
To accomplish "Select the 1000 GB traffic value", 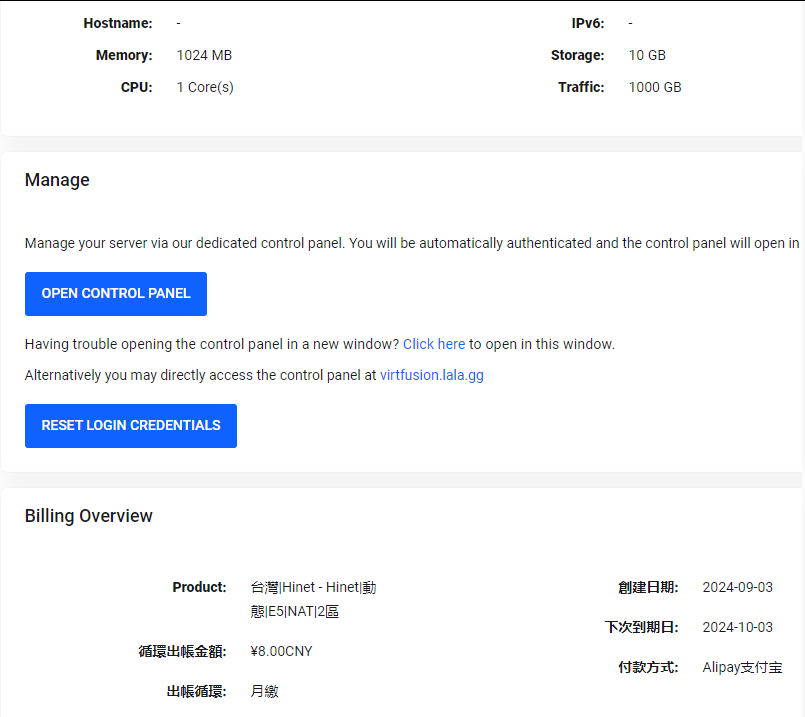I will (655, 87).
